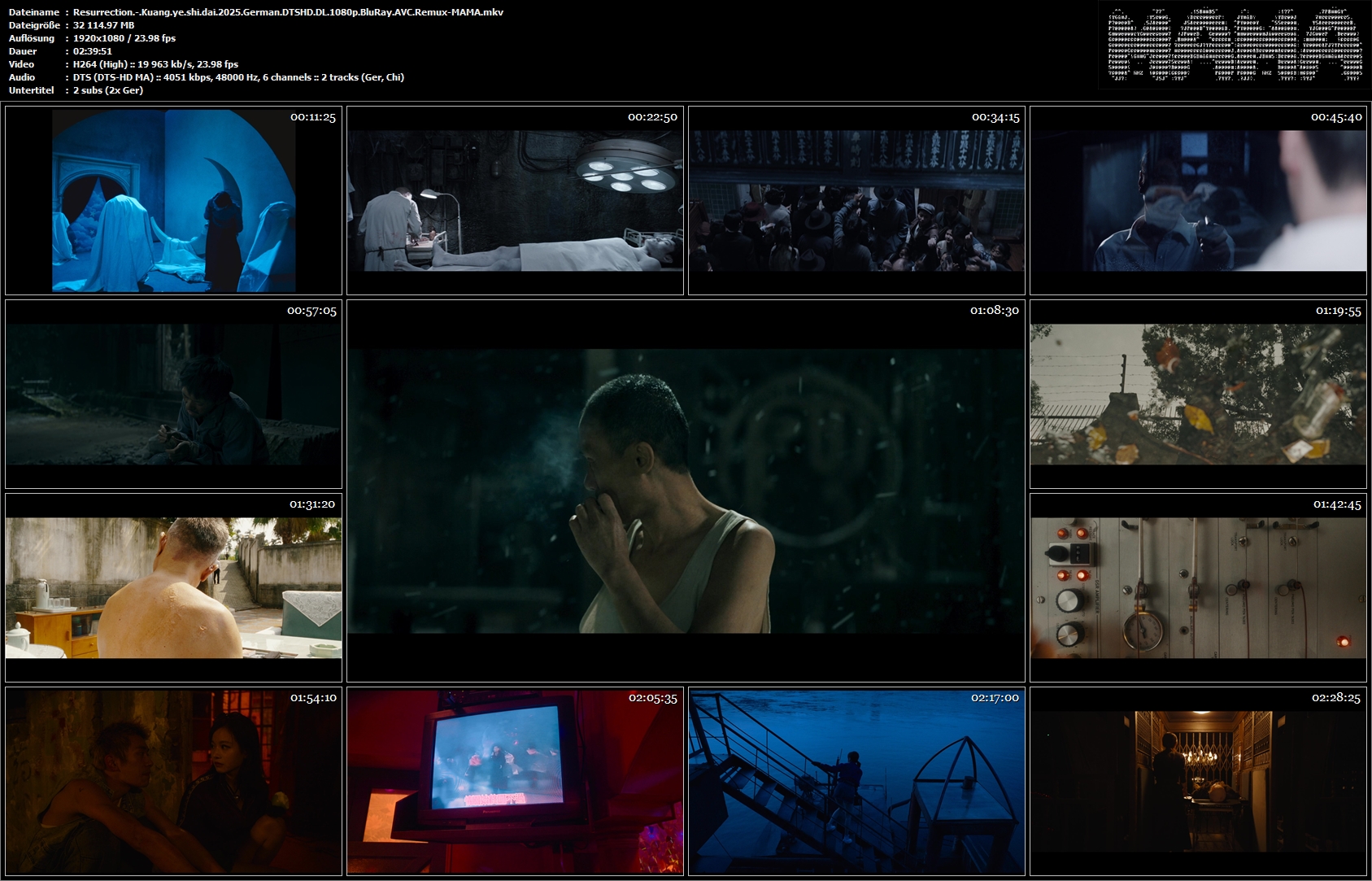Click the resolution value 1920x1080 / 23.98 fps
The height and width of the screenshot is (881, 1372).
pos(124,38)
